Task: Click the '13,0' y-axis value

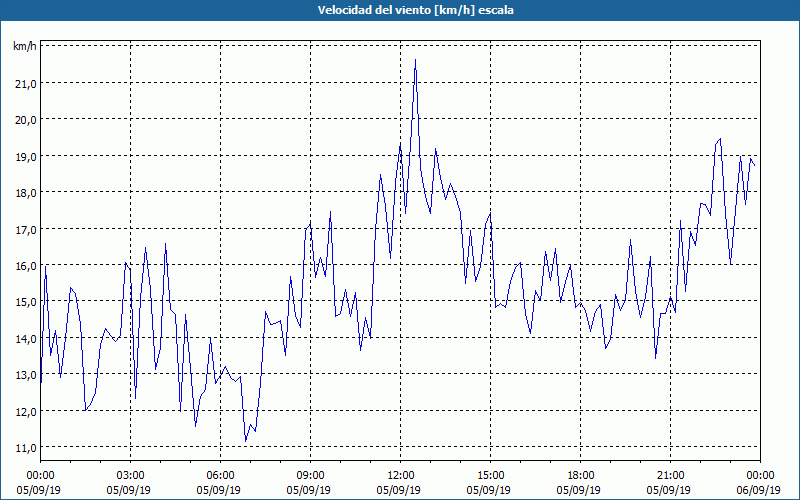Action: [27, 375]
